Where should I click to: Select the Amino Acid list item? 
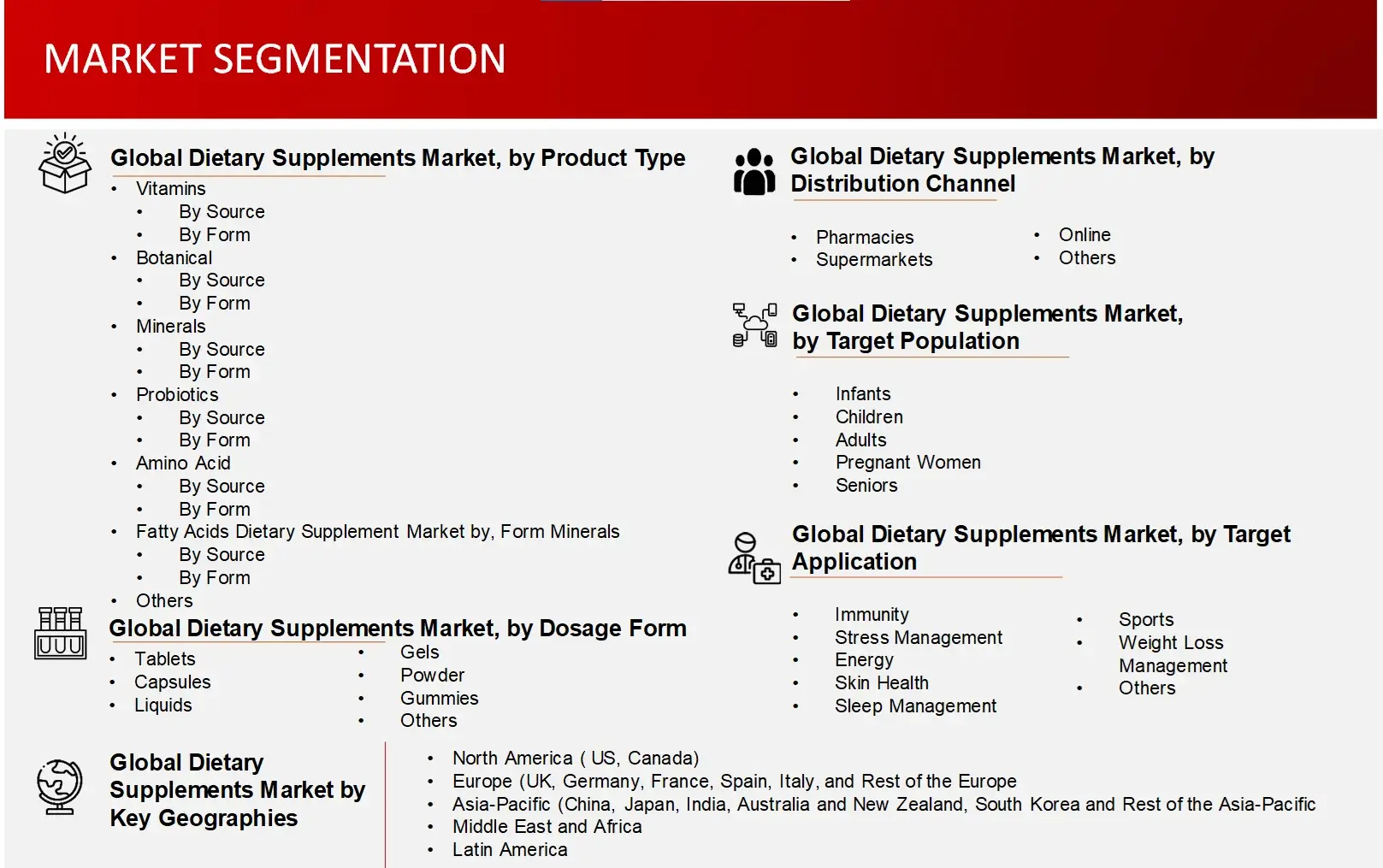tap(184, 464)
